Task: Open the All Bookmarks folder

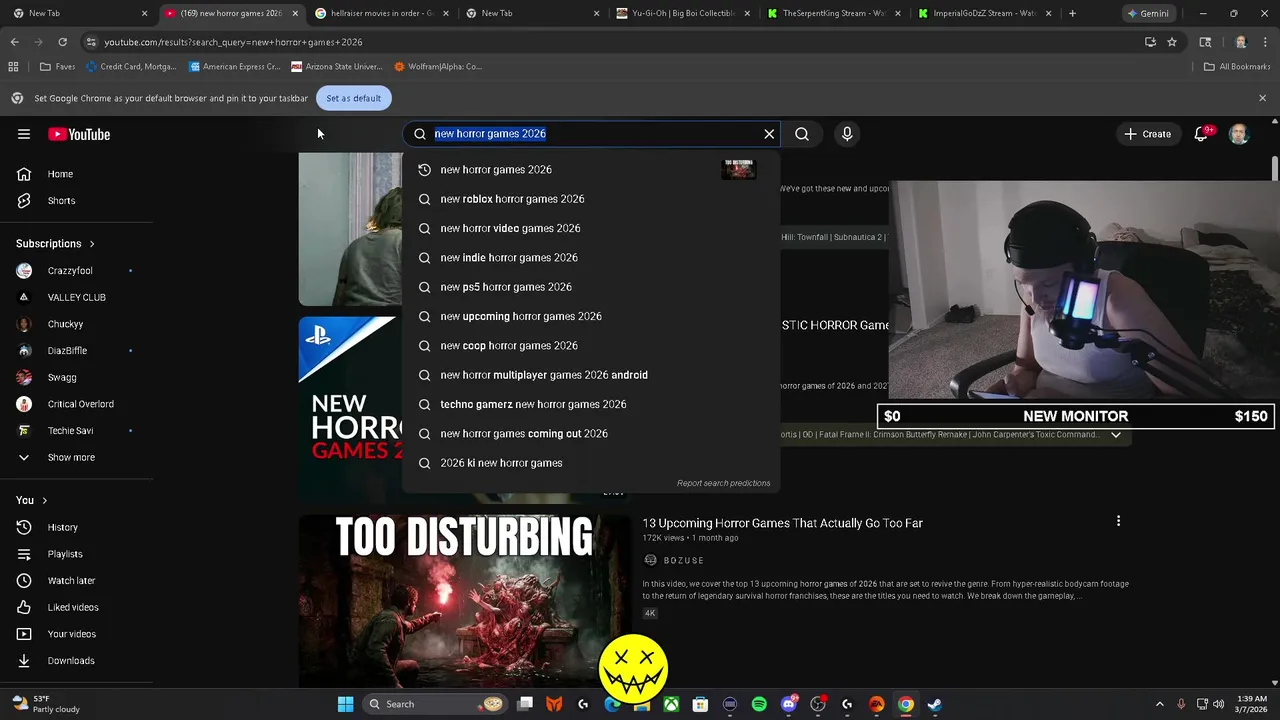Action: [1237, 67]
